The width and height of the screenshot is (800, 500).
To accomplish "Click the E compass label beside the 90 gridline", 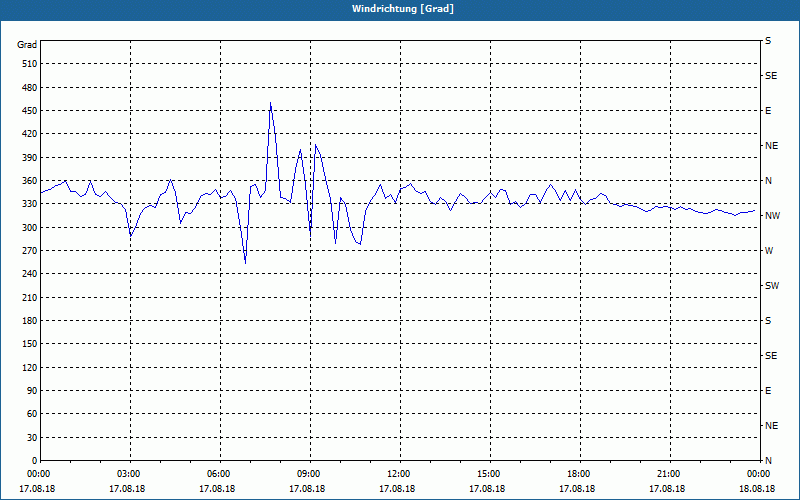I will [x=768, y=391].
